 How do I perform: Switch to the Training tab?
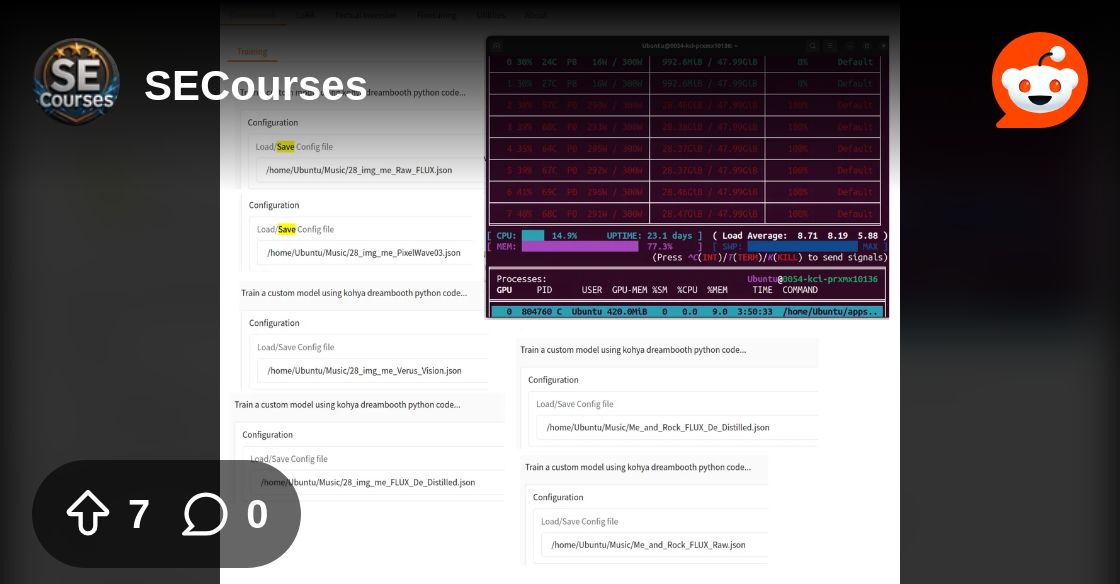click(252, 51)
